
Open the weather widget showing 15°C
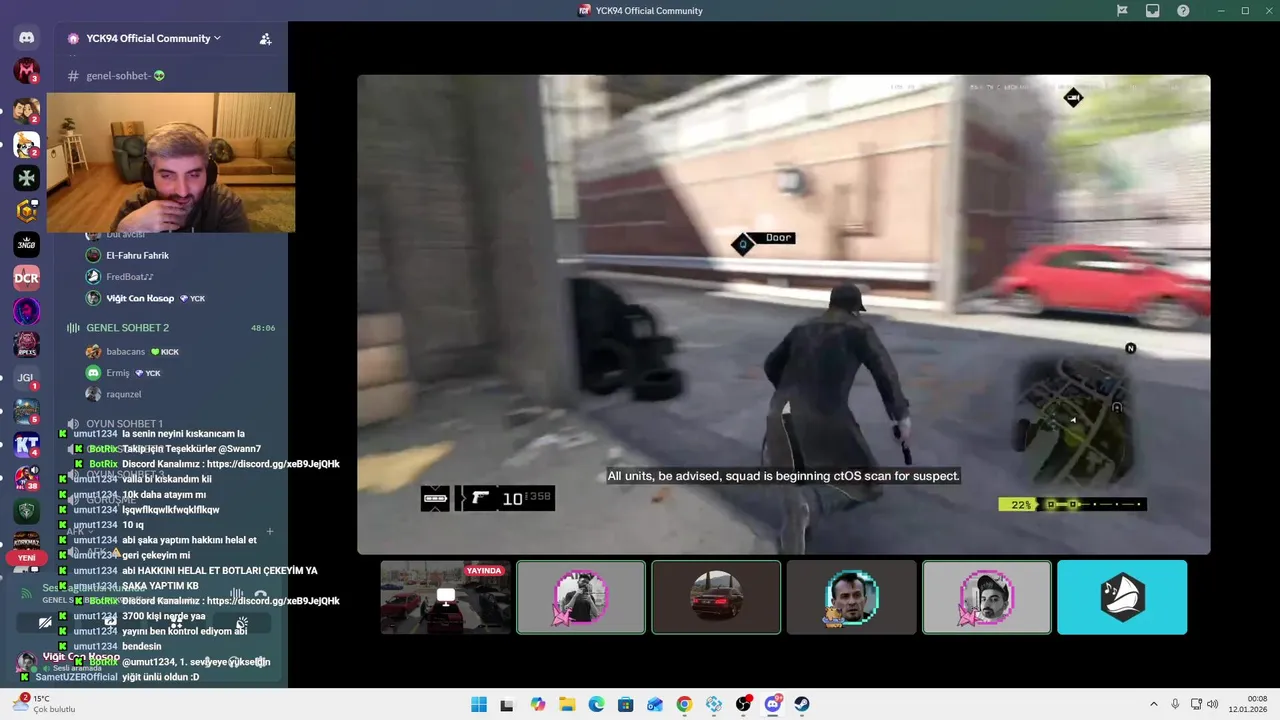(x=45, y=704)
